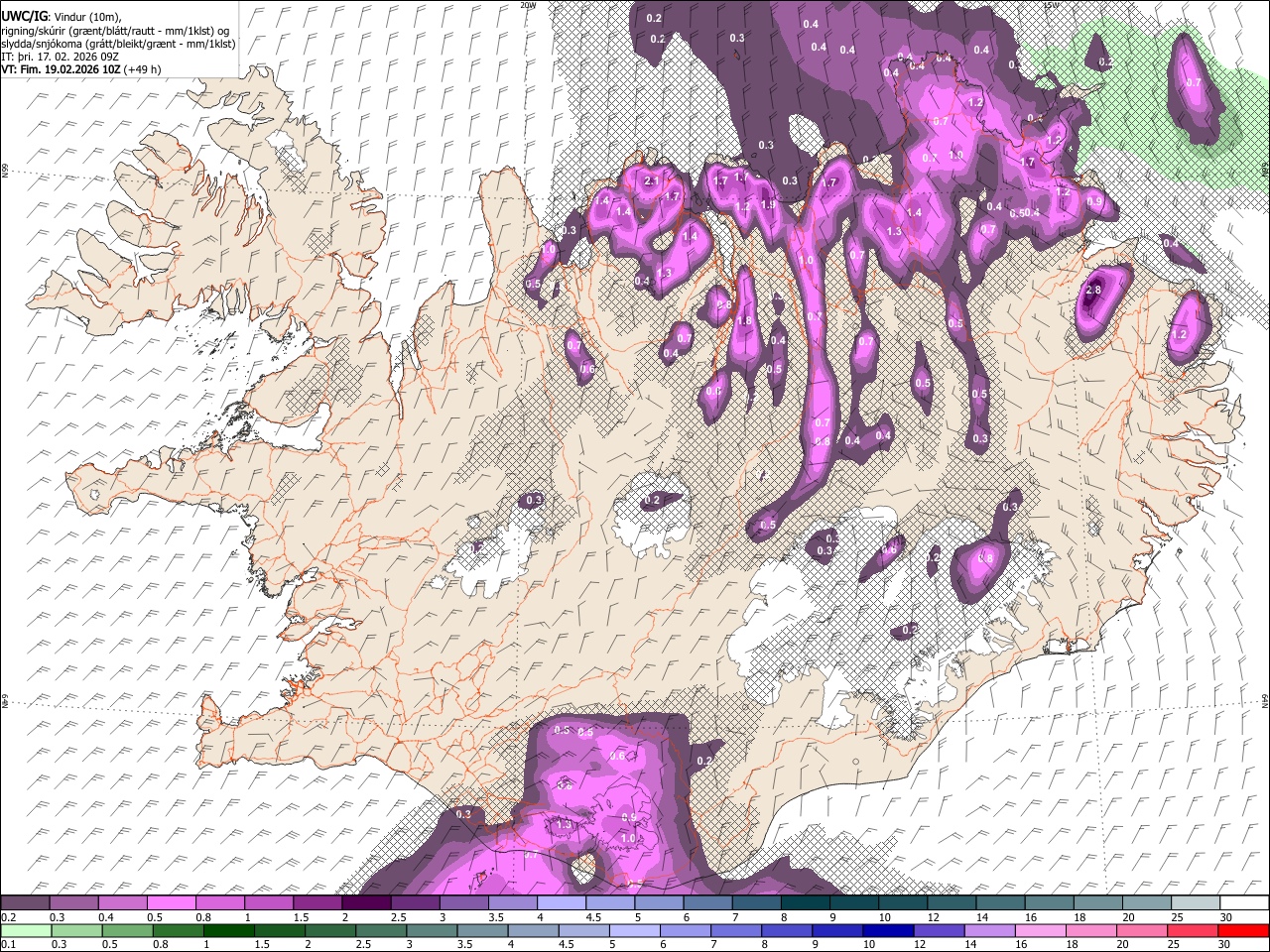Choose the snow legend swatch between 12 and 14

click(x=951, y=902)
